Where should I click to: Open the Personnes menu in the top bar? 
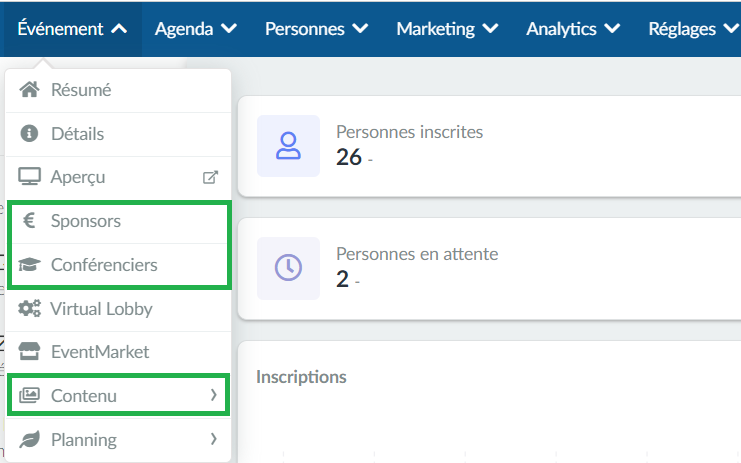[317, 29]
